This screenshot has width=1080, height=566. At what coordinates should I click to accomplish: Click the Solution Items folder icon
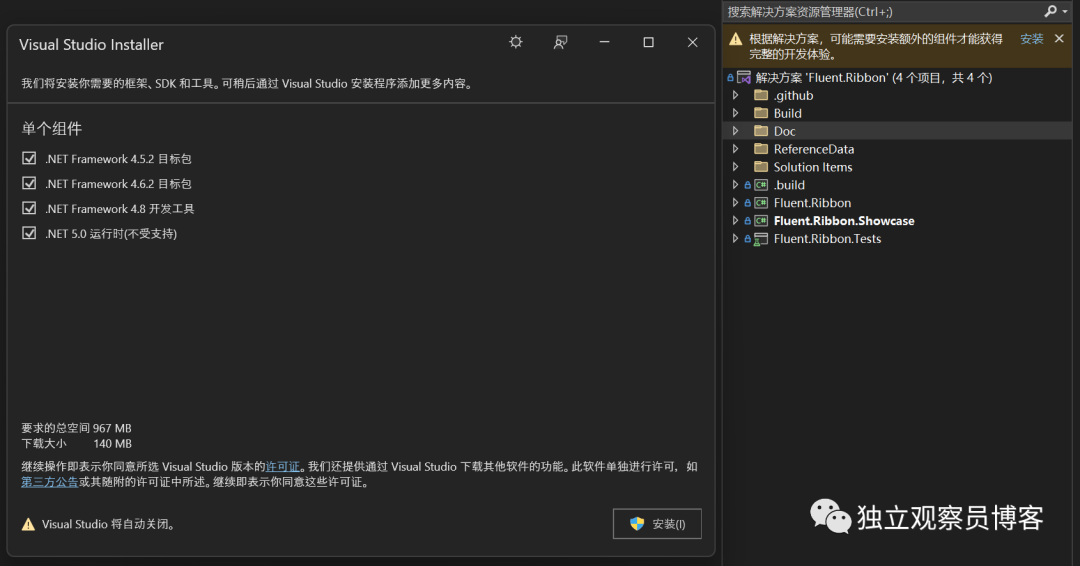pyautogui.click(x=761, y=167)
